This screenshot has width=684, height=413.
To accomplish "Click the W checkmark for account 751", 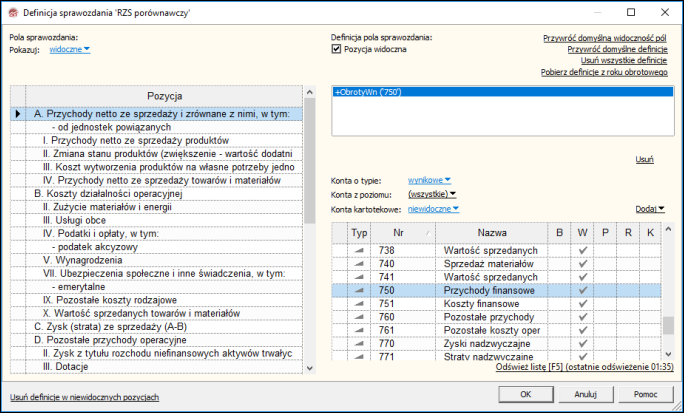I will (582, 304).
